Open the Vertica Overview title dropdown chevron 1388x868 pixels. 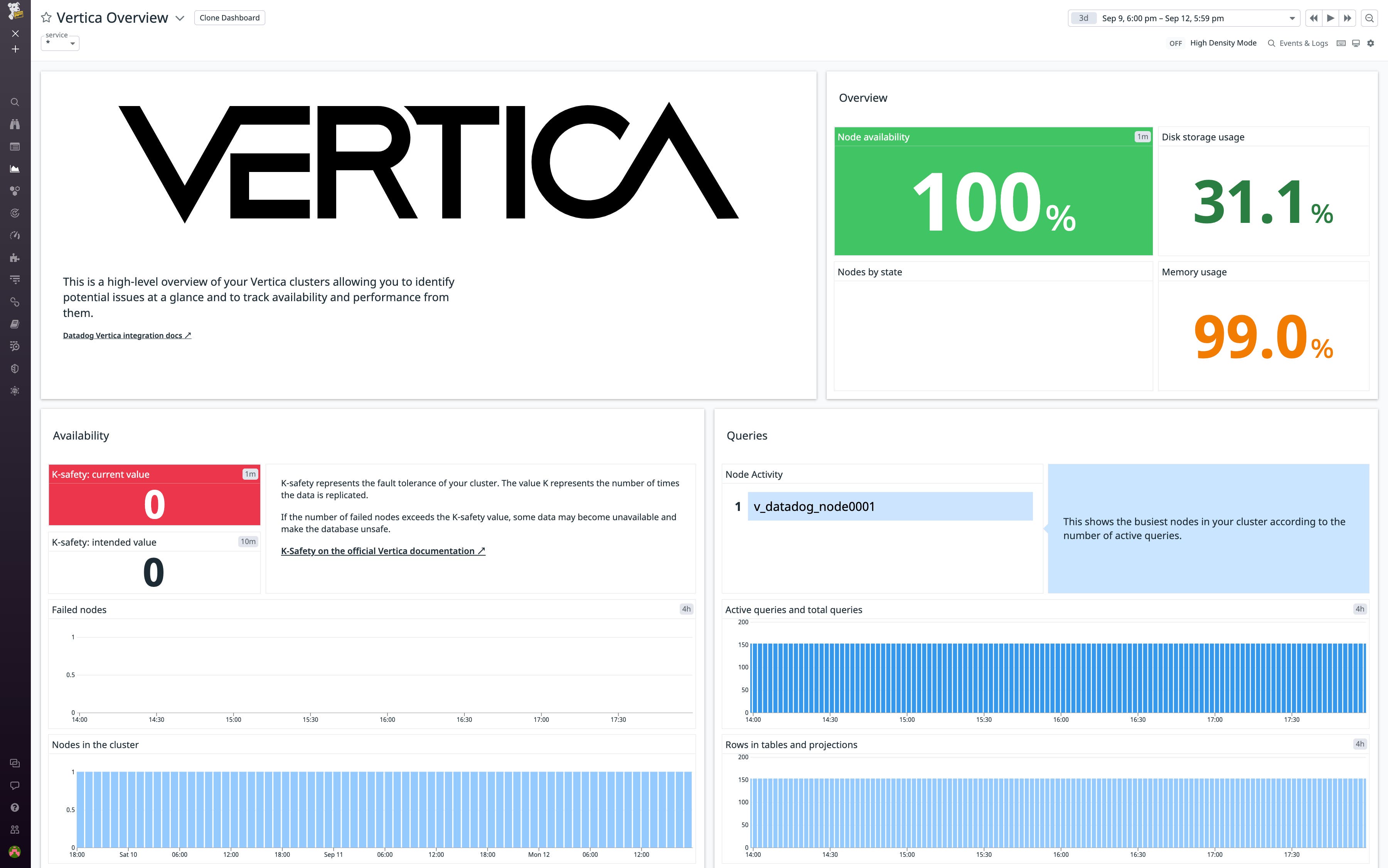coord(180,19)
